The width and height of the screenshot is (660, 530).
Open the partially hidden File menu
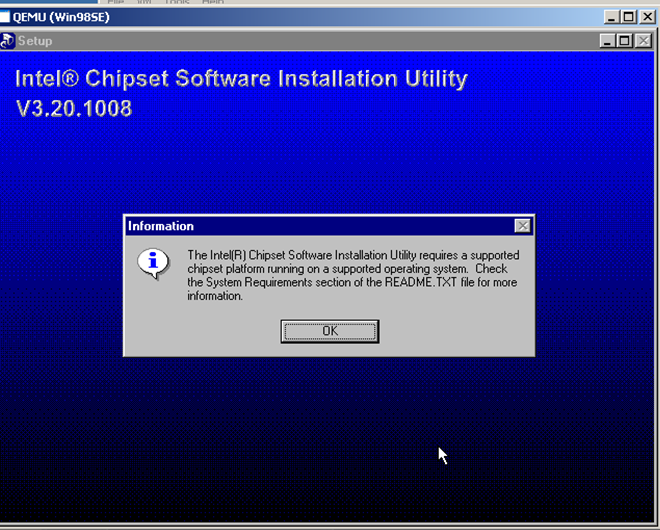(x=117, y=3)
